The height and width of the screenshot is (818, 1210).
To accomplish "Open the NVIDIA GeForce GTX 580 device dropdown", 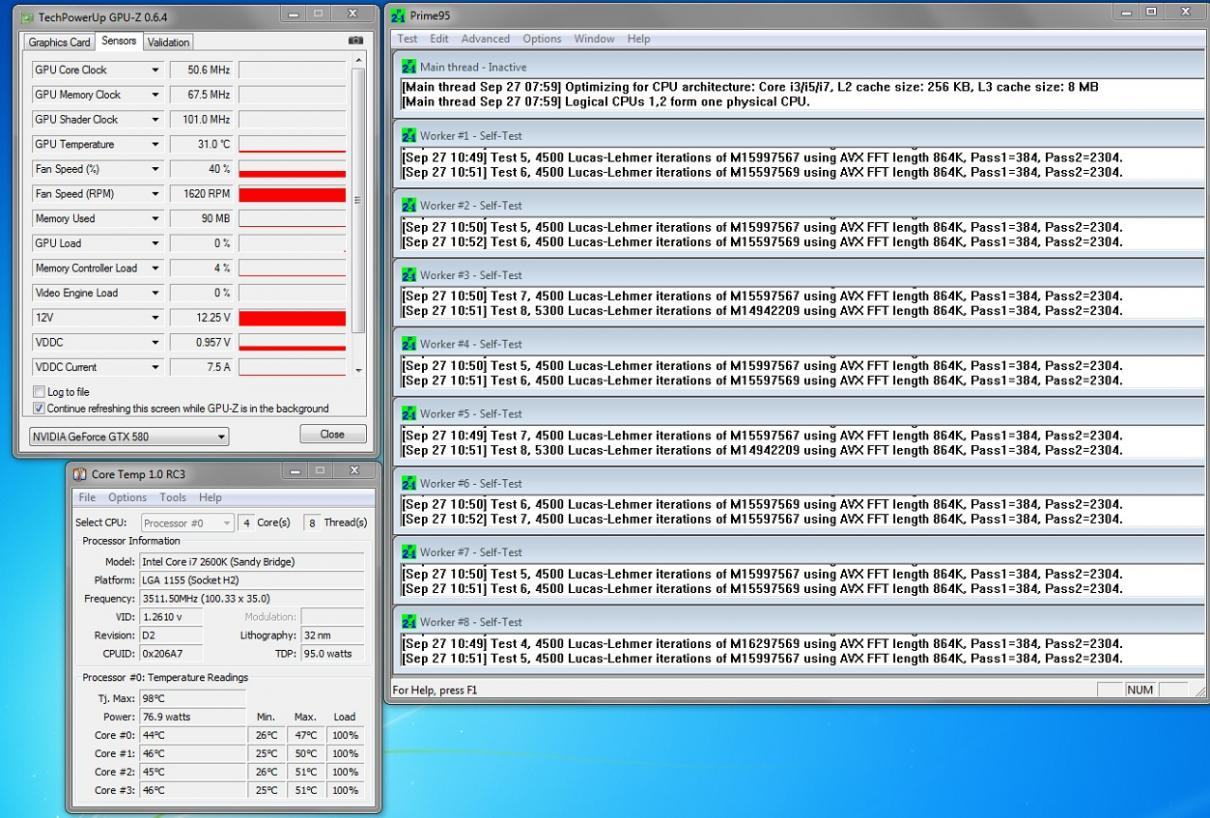I will [129, 436].
